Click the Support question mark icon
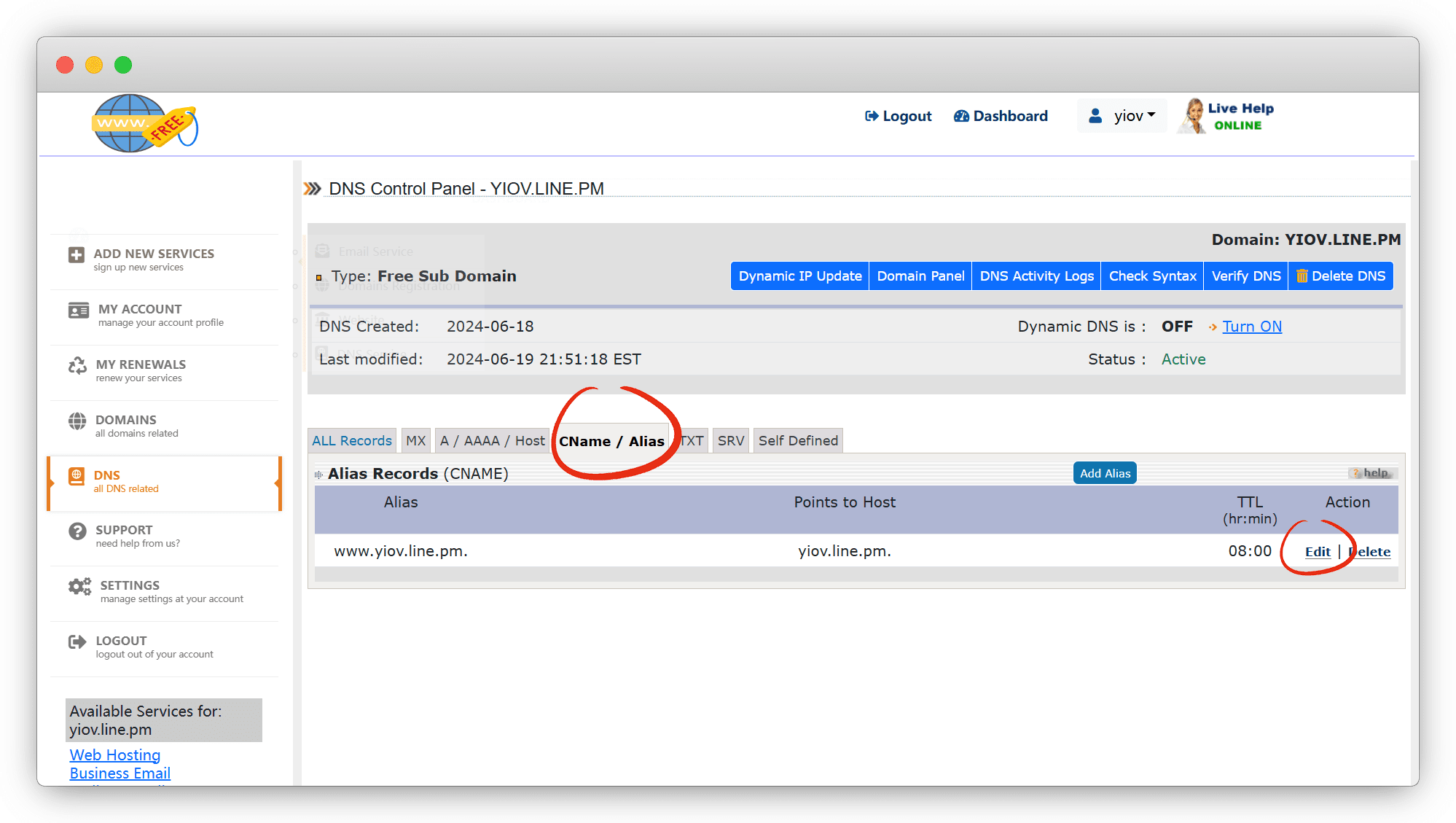 [x=77, y=531]
